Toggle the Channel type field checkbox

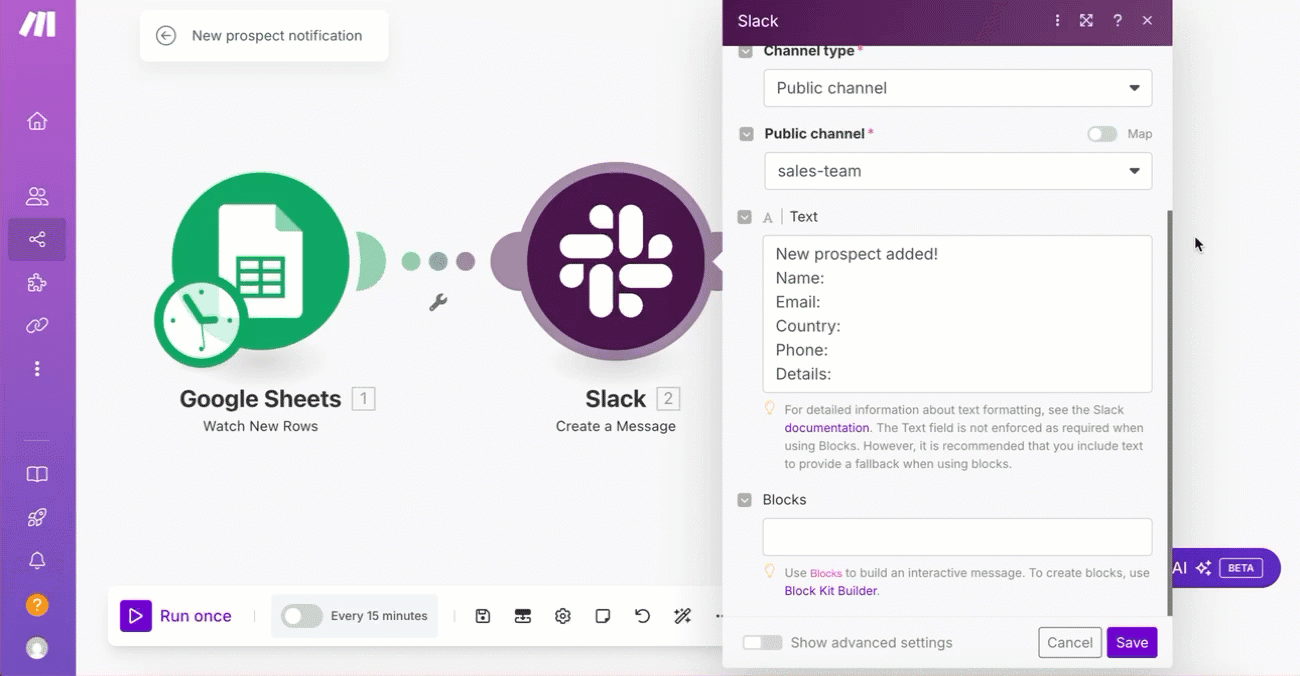[745, 52]
